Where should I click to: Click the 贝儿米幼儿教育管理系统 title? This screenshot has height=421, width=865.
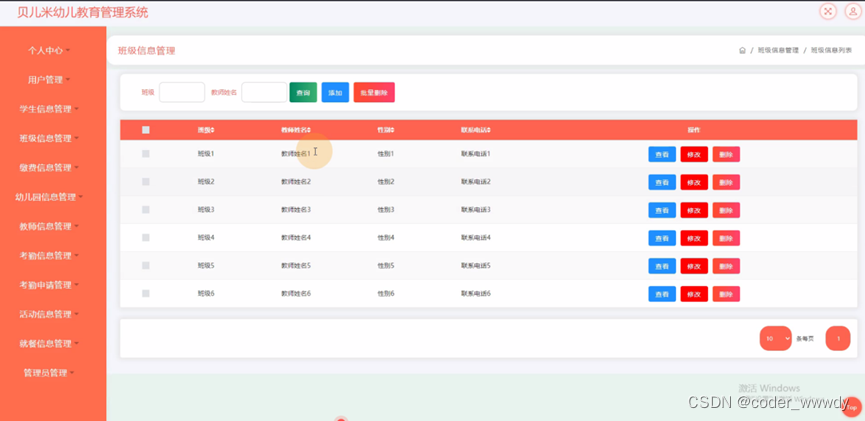(83, 12)
